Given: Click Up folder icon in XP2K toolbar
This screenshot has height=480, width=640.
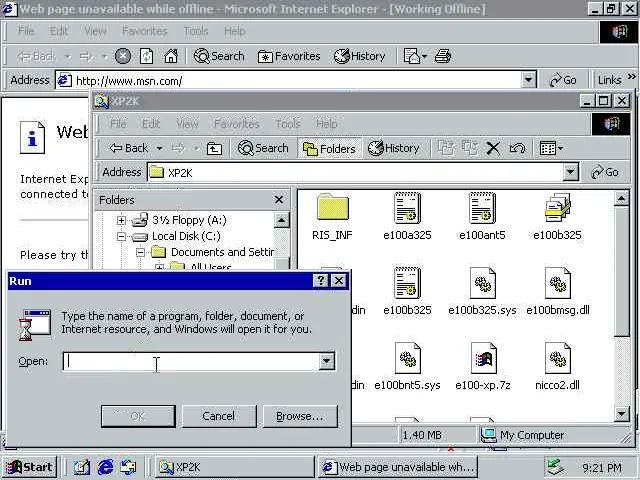Looking at the screenshot, I should pyautogui.click(x=214, y=148).
